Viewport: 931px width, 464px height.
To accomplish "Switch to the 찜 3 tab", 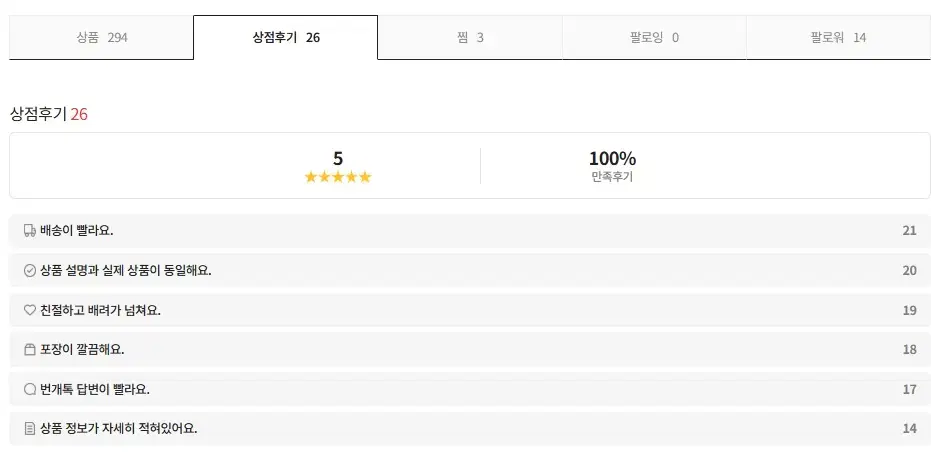I will [470, 38].
